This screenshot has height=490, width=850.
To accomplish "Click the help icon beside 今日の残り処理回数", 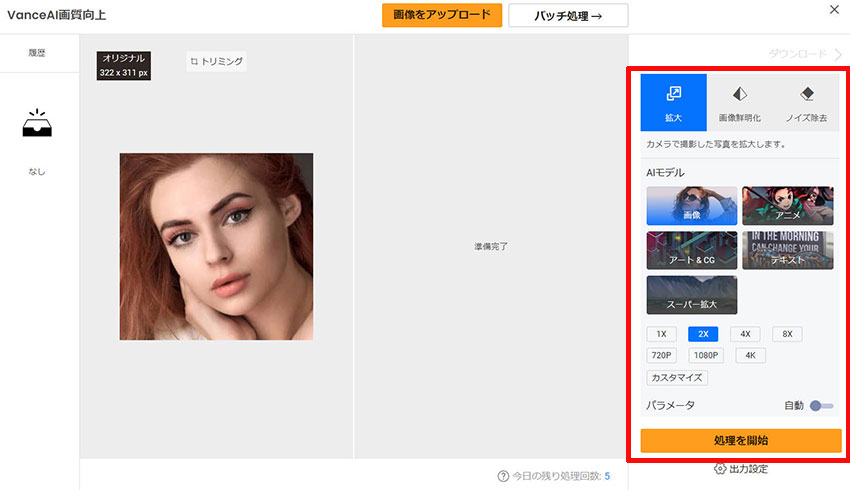I will tap(503, 476).
